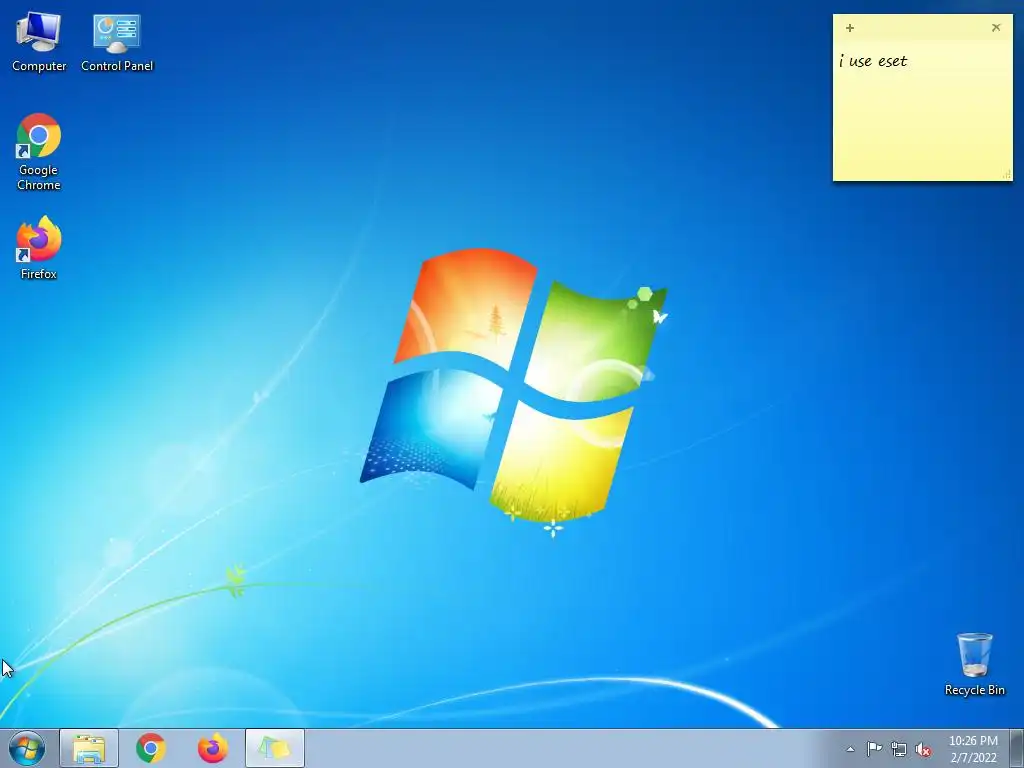Open the Windows Start menu orb
Image resolution: width=1024 pixels, height=768 pixels.
27,748
